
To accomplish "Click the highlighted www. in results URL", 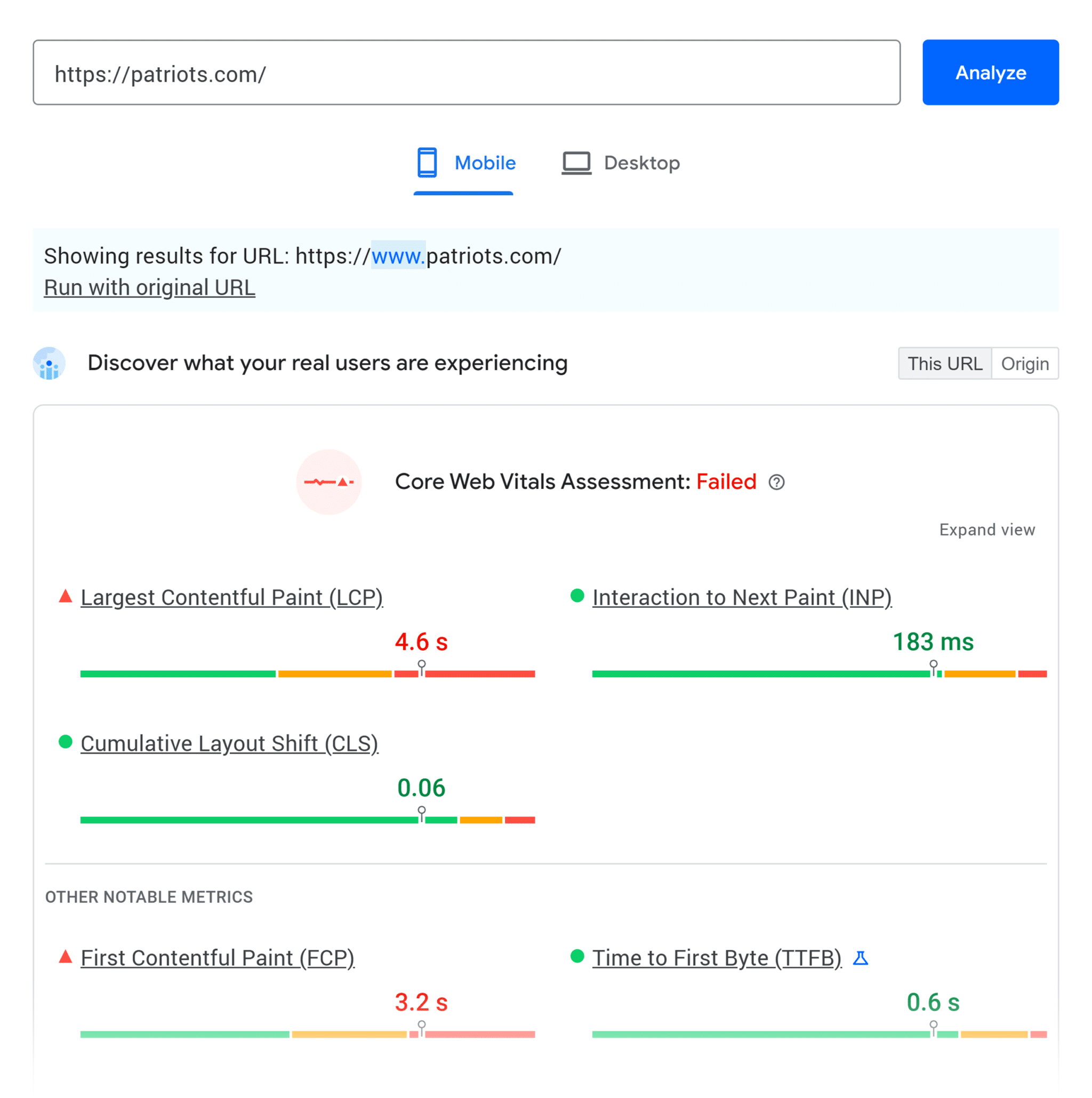I will [398, 256].
